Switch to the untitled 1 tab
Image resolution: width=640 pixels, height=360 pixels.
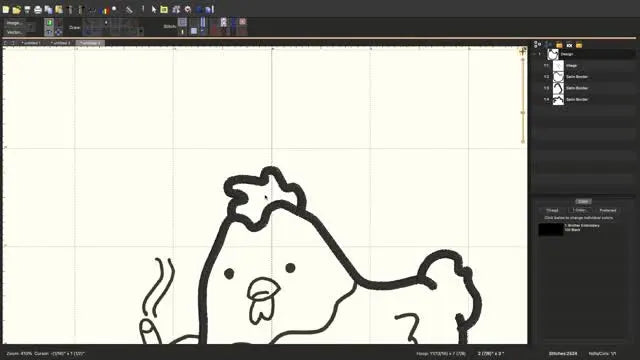(31, 43)
